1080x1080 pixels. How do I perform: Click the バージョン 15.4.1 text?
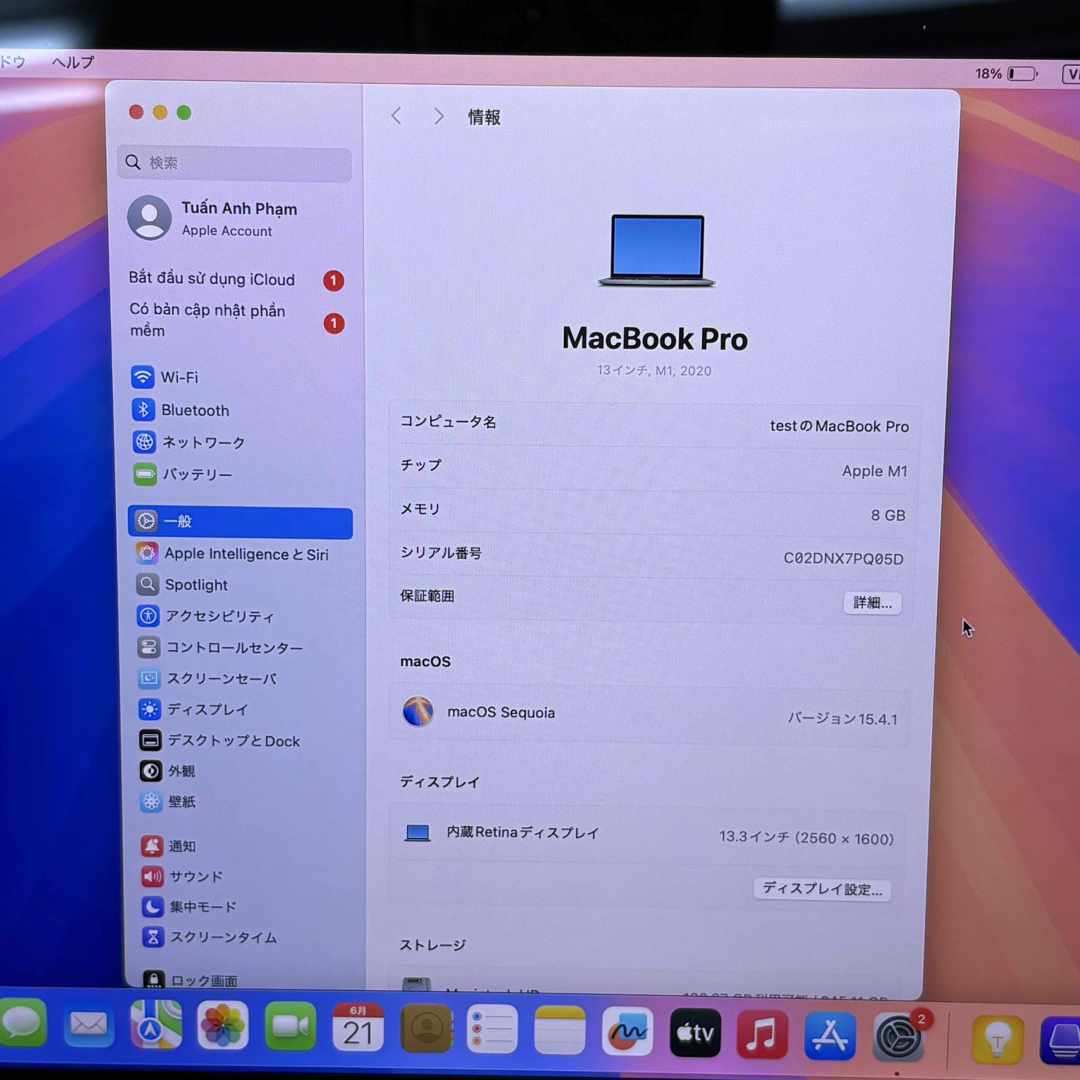pos(842,719)
